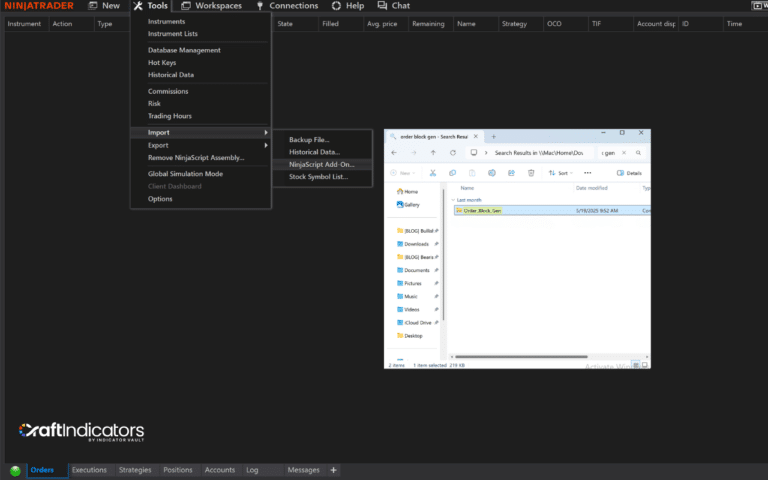Switch to the Executions tab
This screenshot has height=480, width=768.
89,470
